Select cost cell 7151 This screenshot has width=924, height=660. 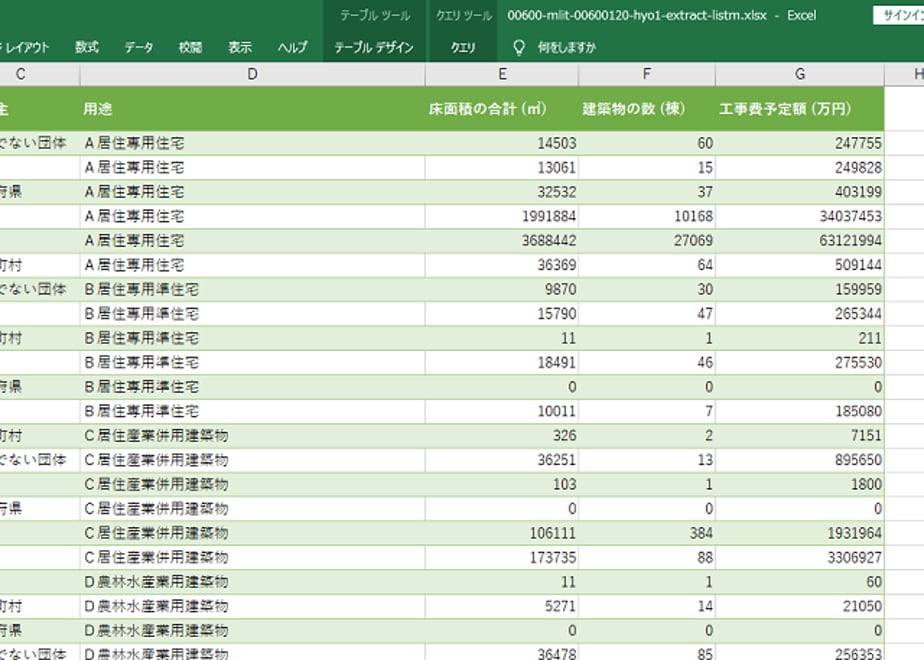pyautogui.click(x=800, y=435)
